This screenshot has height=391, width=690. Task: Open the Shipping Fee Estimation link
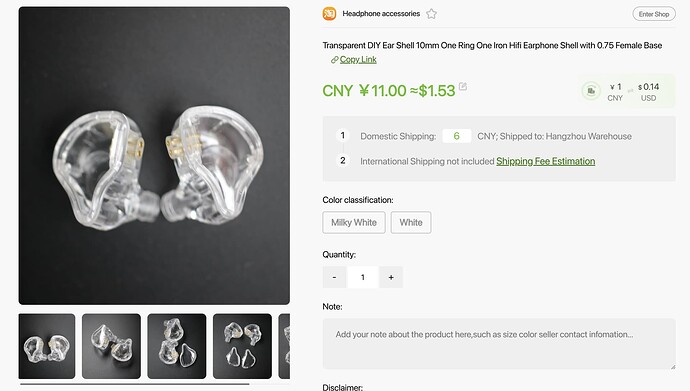click(x=546, y=161)
